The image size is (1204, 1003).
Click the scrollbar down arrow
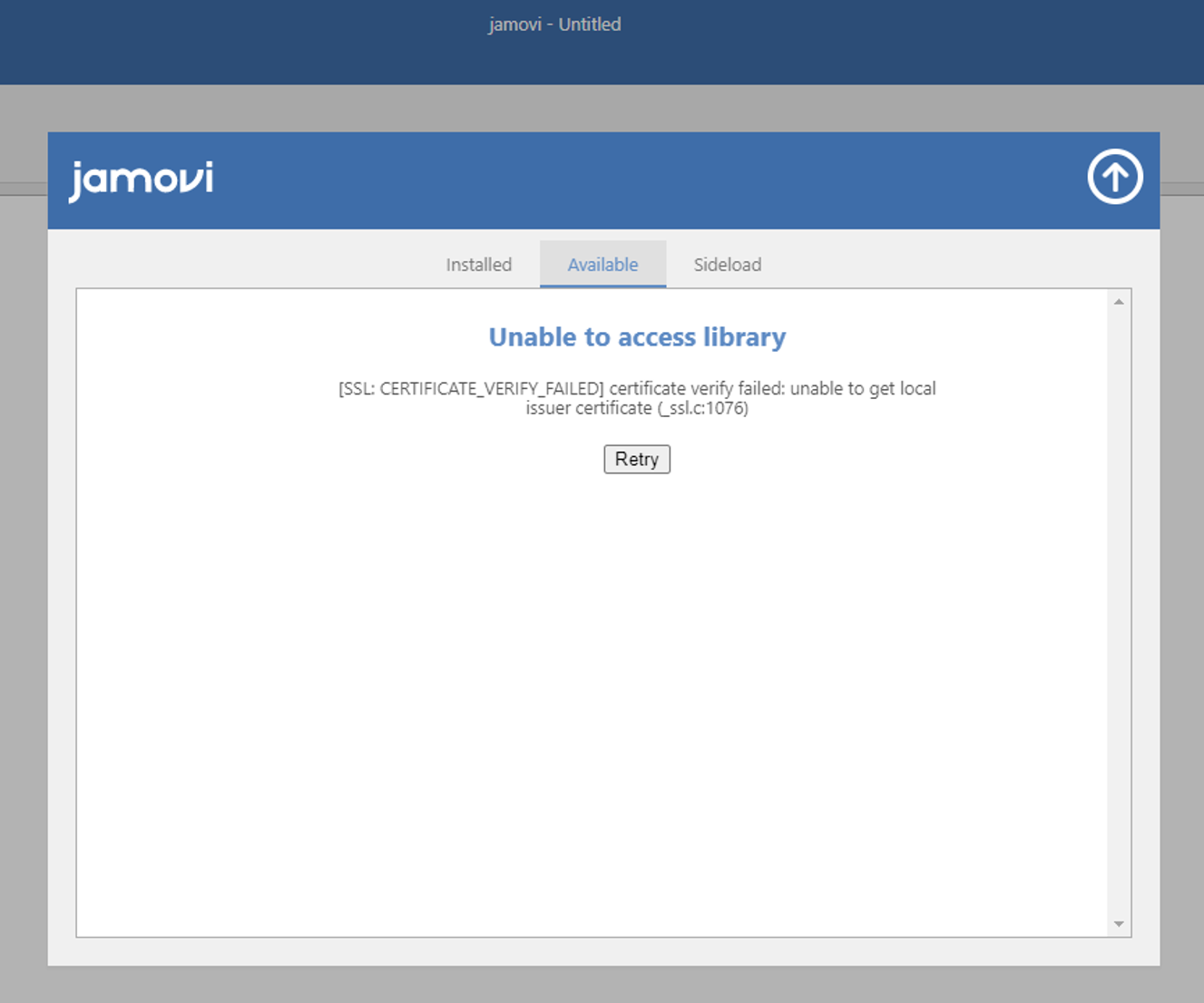[1119, 924]
